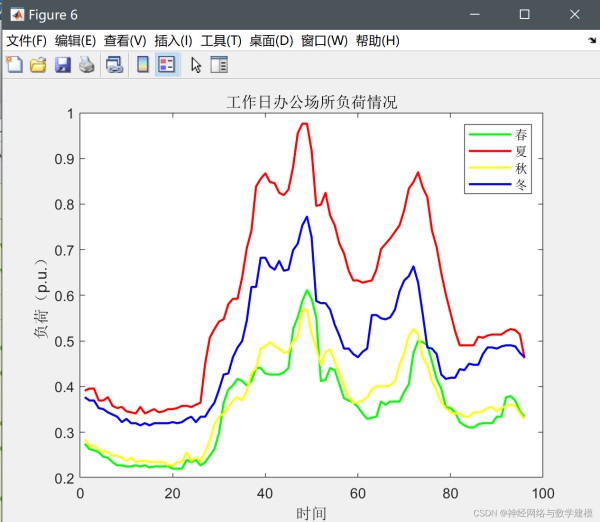Click the y-axis tick label 0.9
This screenshot has width=600, height=522.
click(64, 159)
